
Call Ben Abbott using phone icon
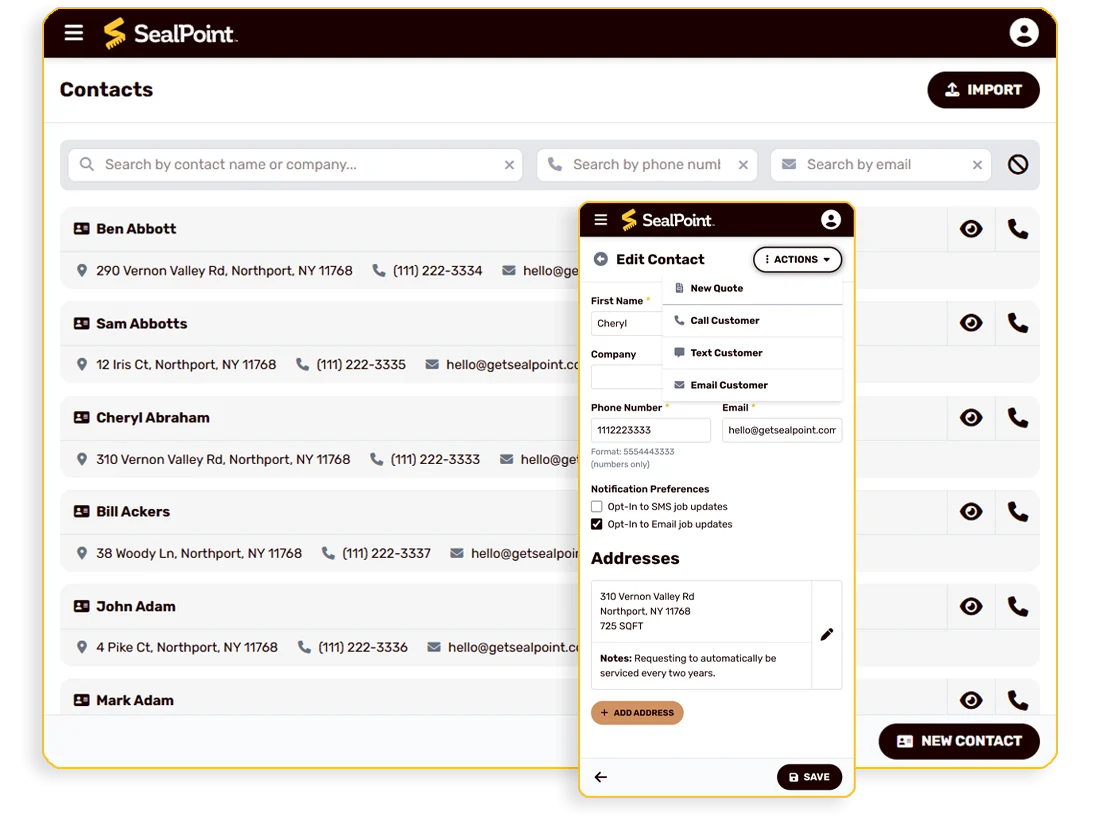click(1017, 229)
